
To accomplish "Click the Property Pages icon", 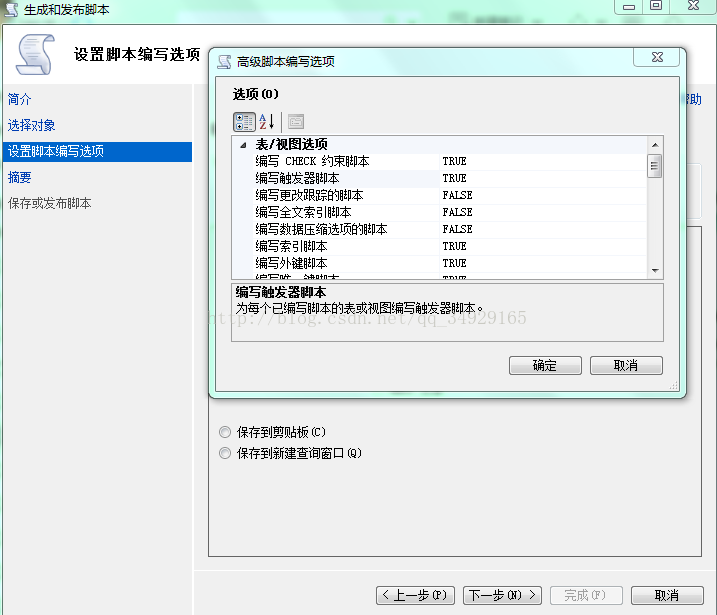I will tap(295, 122).
